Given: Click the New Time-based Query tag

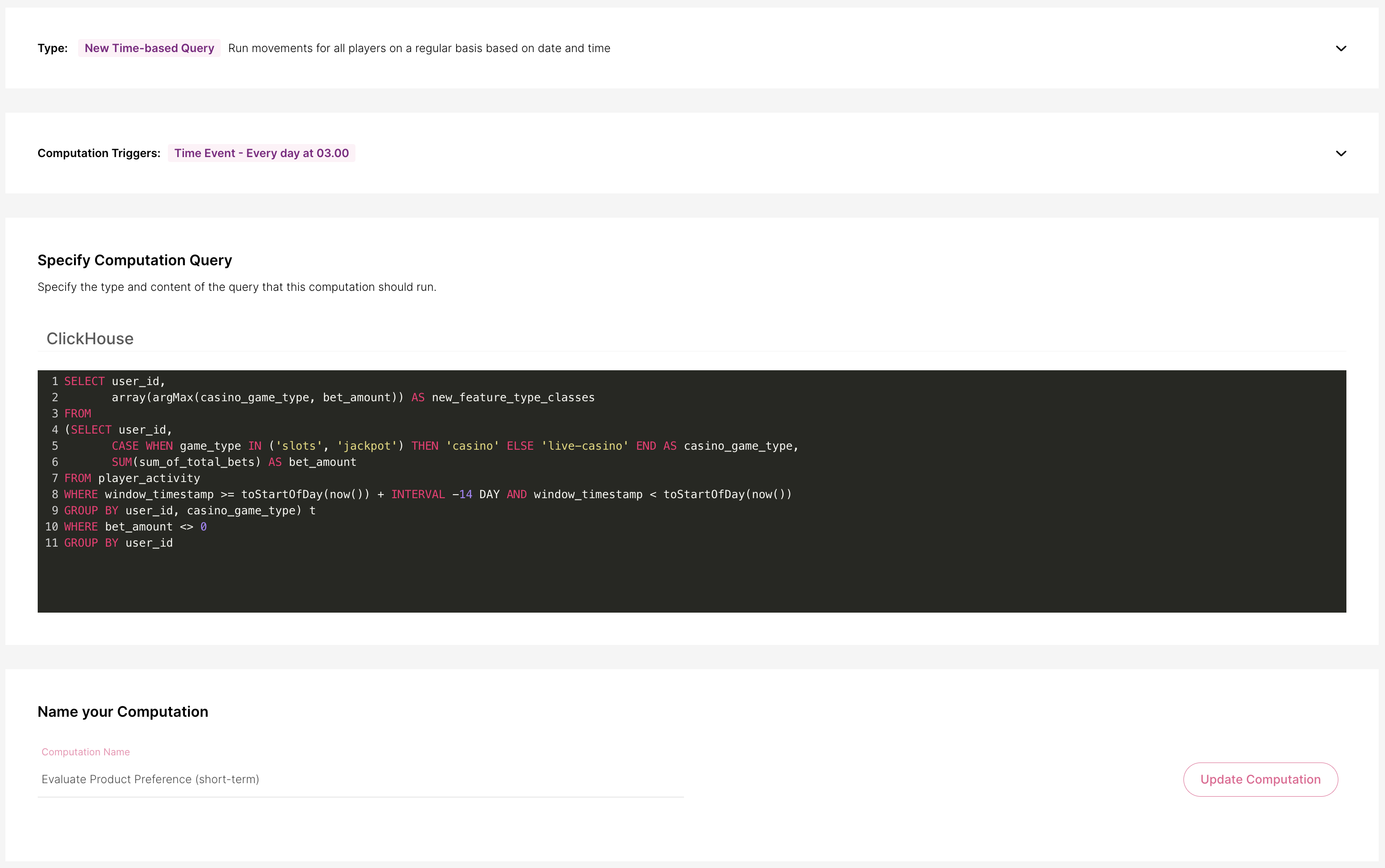Looking at the screenshot, I should [149, 48].
